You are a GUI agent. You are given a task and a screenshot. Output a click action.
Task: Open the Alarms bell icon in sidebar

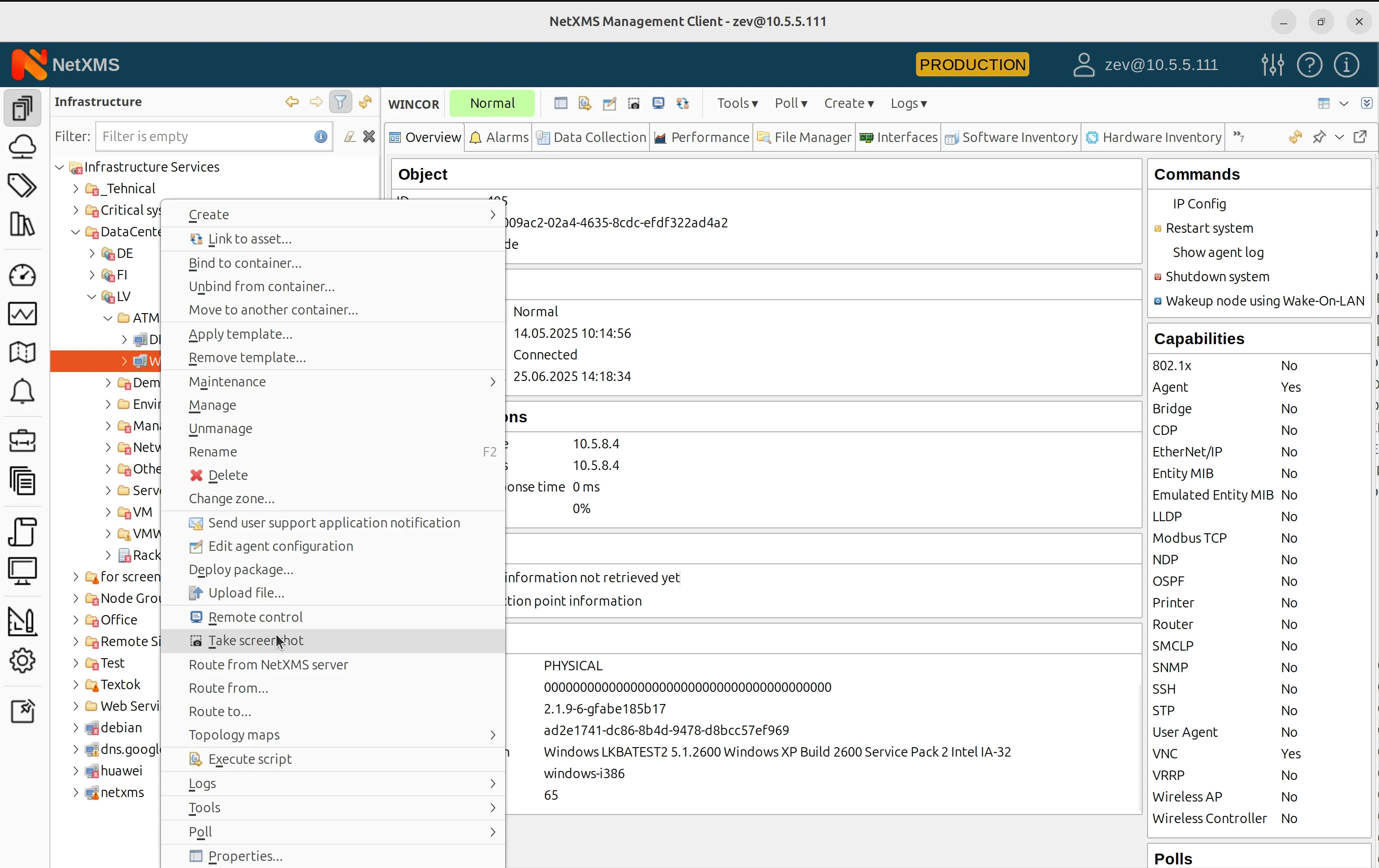[23, 391]
